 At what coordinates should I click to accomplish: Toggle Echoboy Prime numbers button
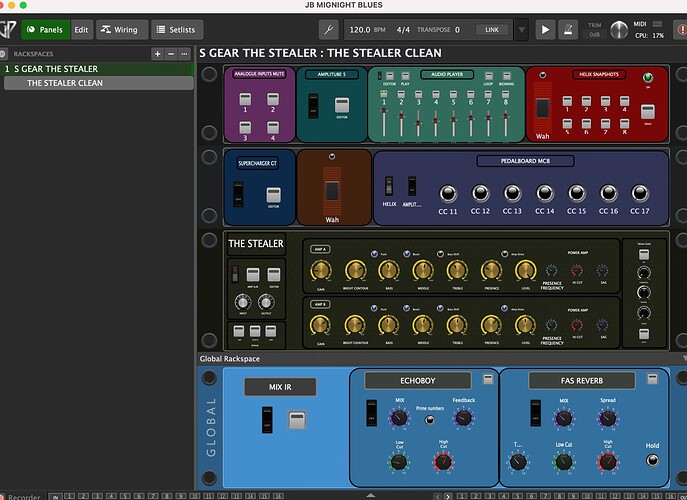click(430, 420)
